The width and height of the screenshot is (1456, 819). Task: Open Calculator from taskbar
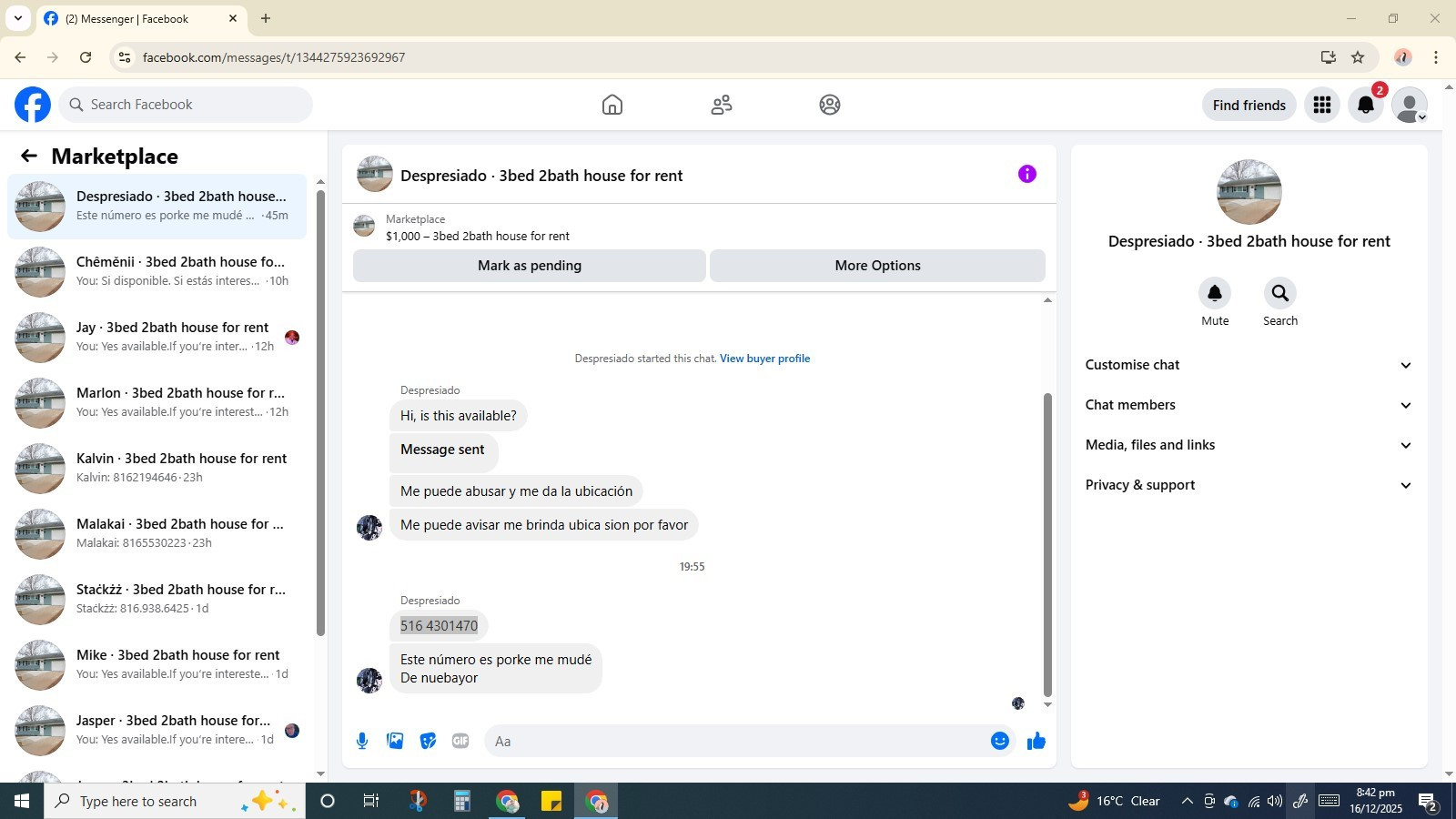462,801
